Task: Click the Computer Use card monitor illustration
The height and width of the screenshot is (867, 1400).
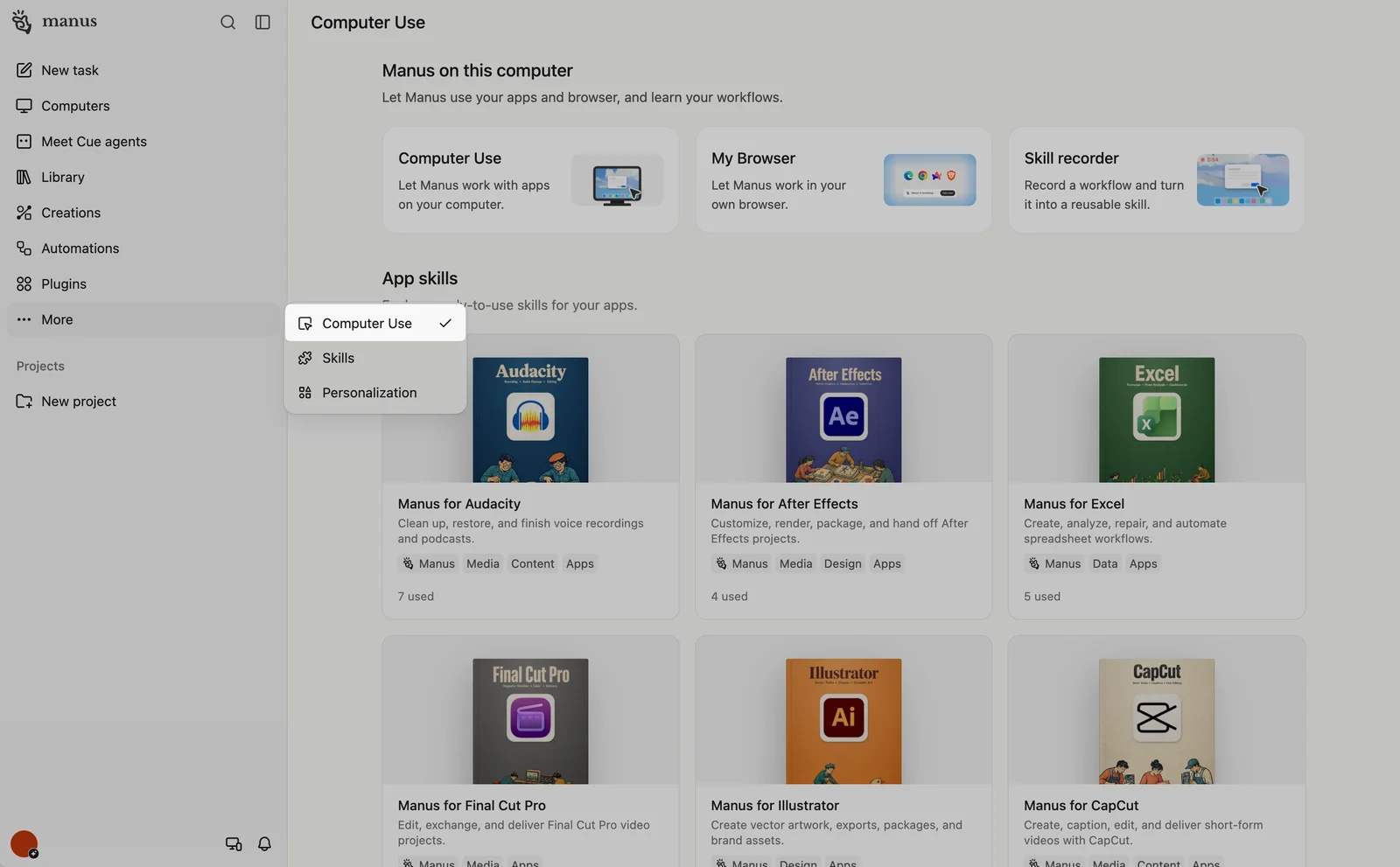Action: click(617, 180)
